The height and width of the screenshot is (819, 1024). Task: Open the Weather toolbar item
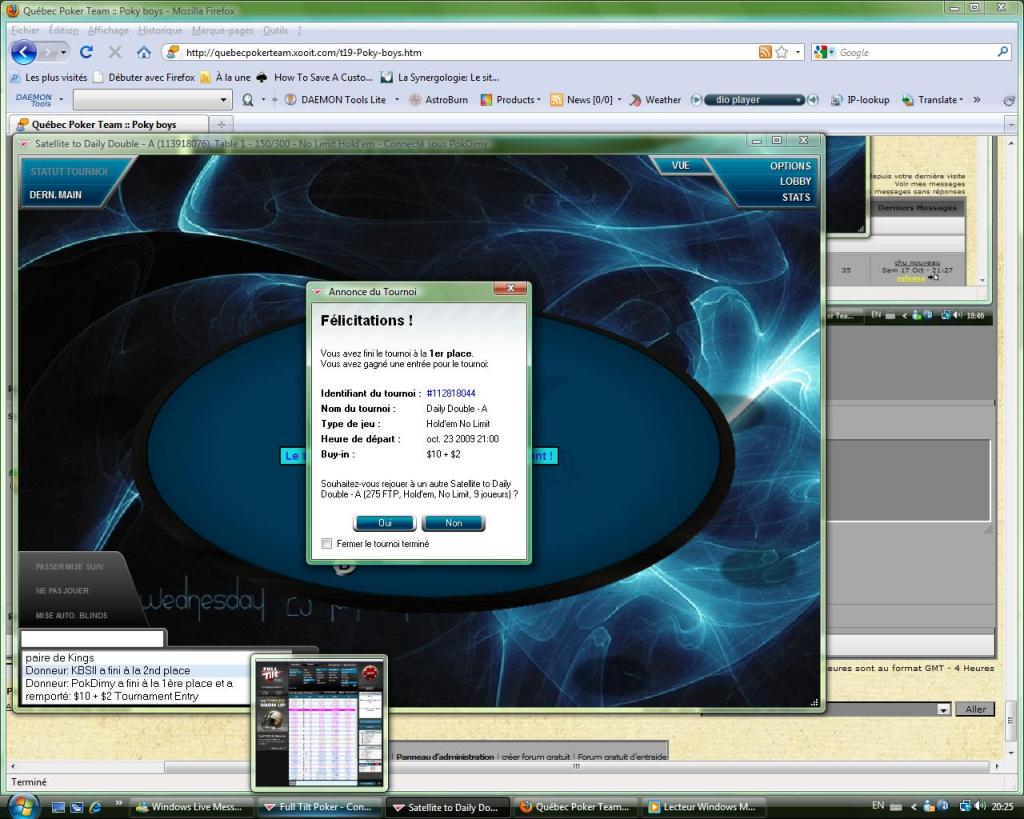(x=655, y=100)
